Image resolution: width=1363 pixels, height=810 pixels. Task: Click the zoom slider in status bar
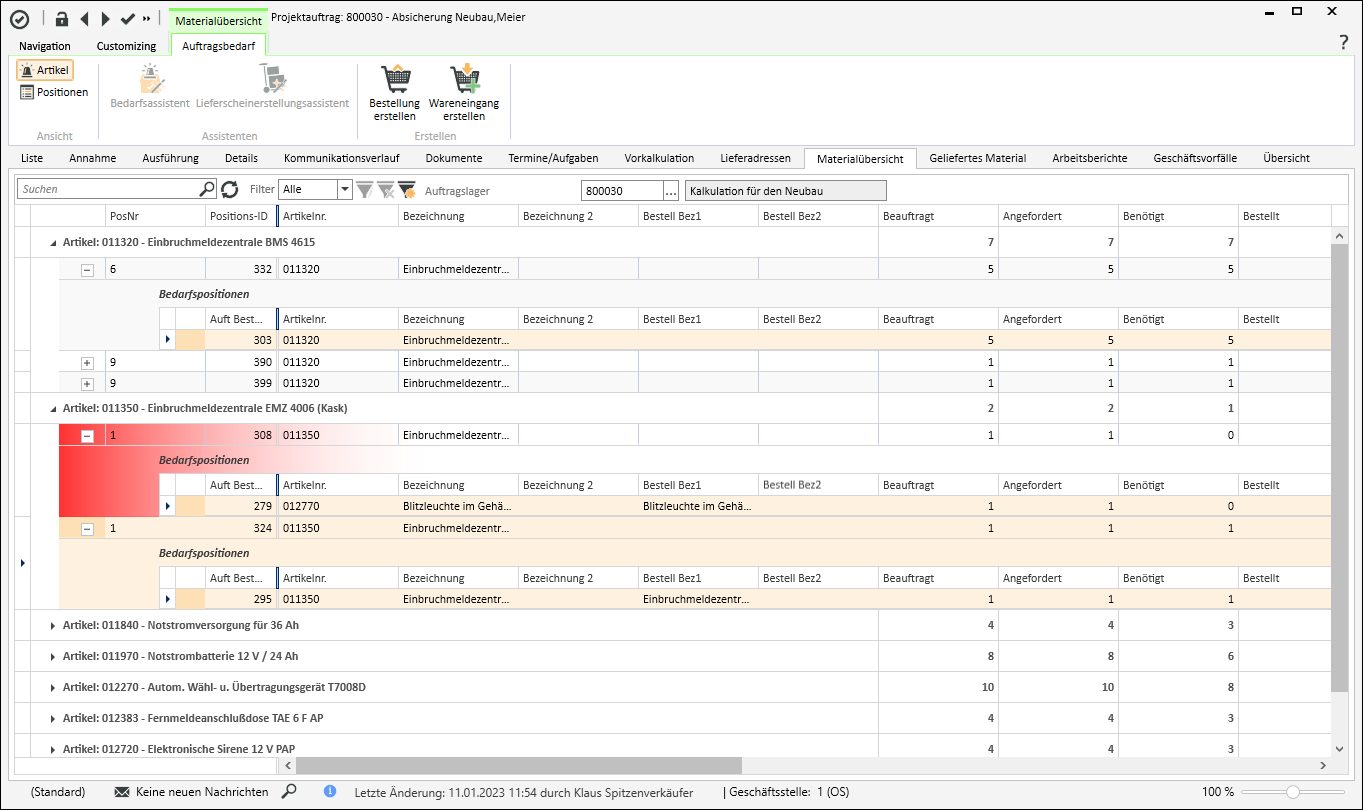1293,791
